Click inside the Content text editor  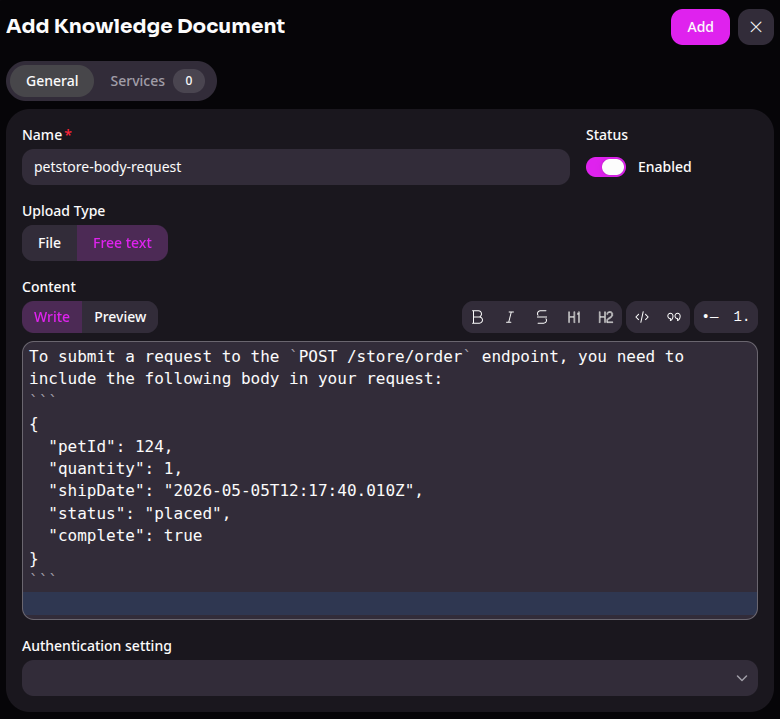390,480
